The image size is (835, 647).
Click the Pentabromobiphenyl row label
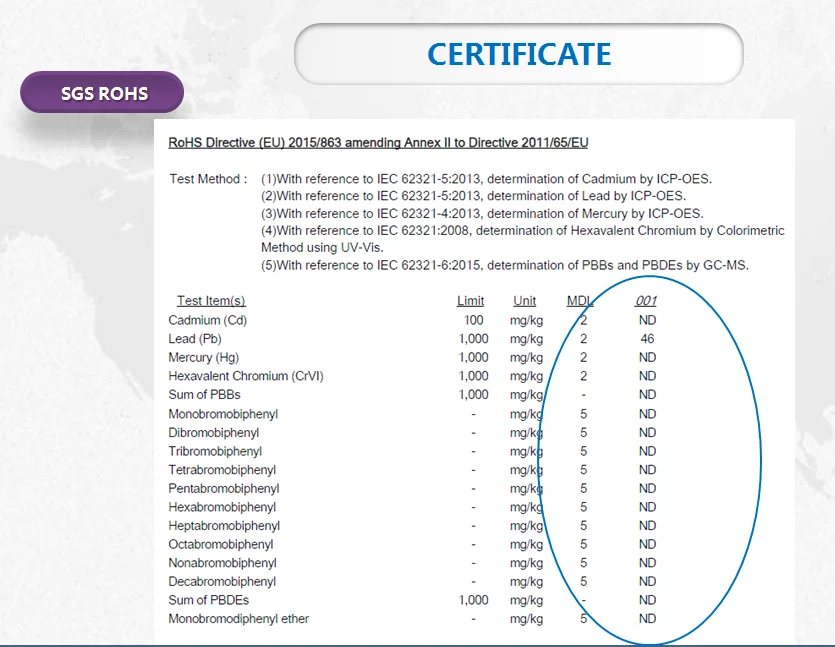[x=224, y=489]
